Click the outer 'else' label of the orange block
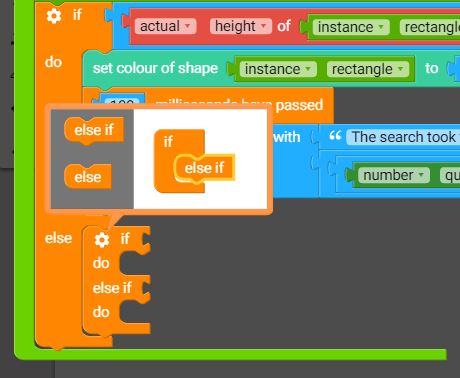 (58, 238)
